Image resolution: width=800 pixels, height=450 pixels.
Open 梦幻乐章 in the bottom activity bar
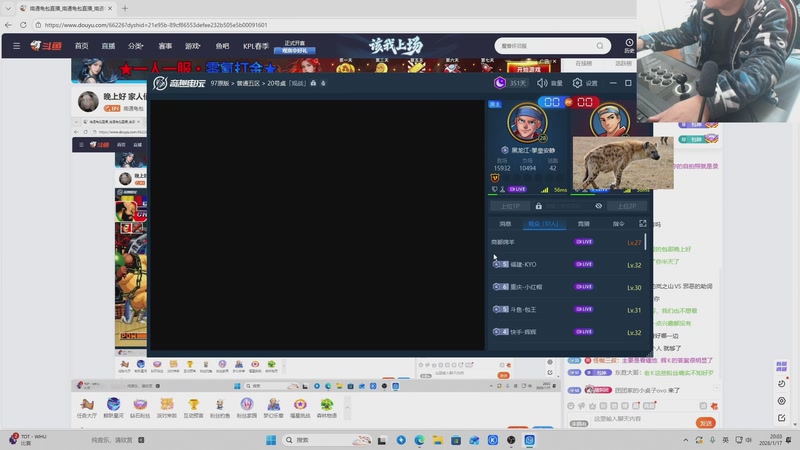[273, 407]
